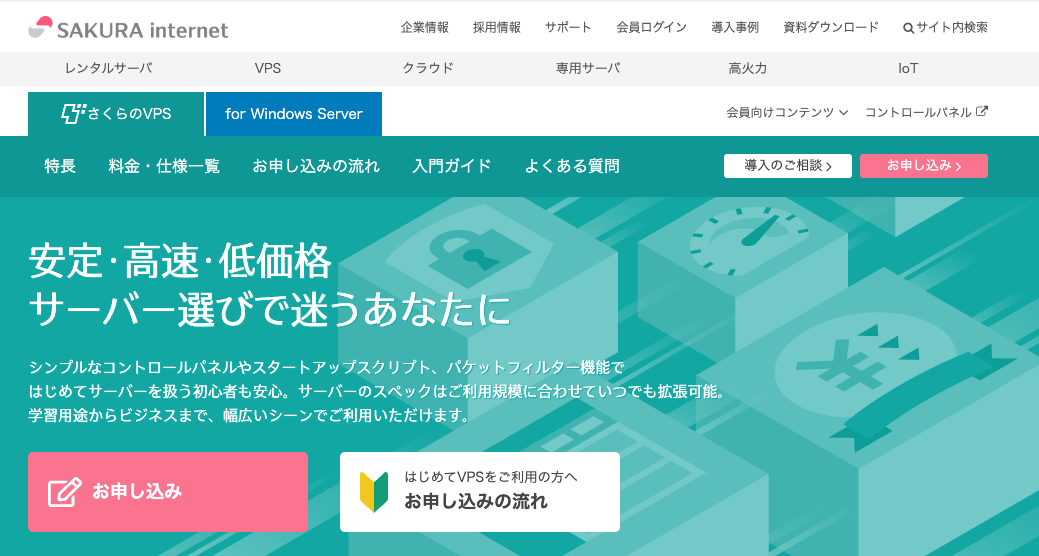Switch to さくらのVPS tab
This screenshot has height=556, width=1039.
click(x=116, y=114)
